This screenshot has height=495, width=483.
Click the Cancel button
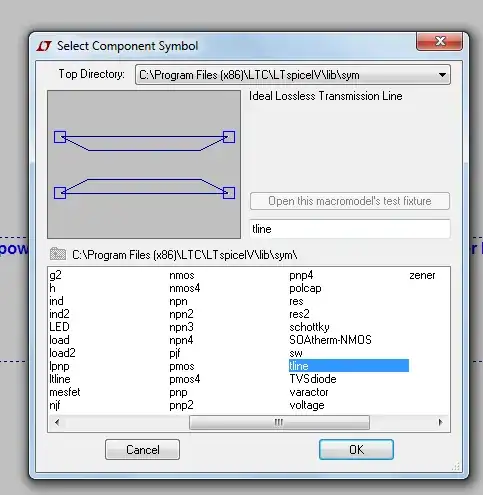pos(142,450)
